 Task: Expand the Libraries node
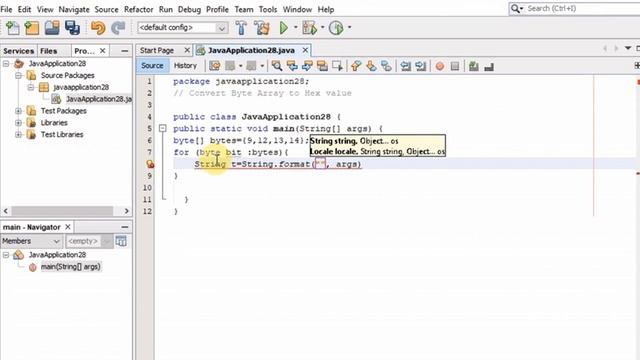(x=18, y=123)
